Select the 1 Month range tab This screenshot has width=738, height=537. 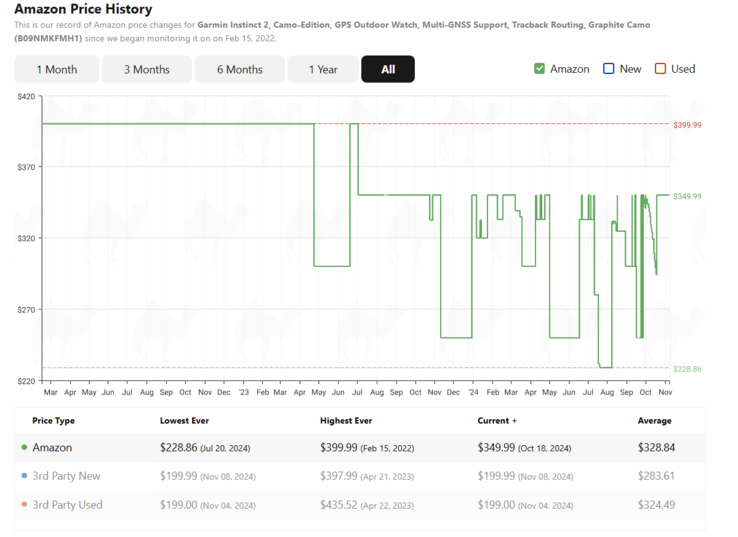(56, 69)
